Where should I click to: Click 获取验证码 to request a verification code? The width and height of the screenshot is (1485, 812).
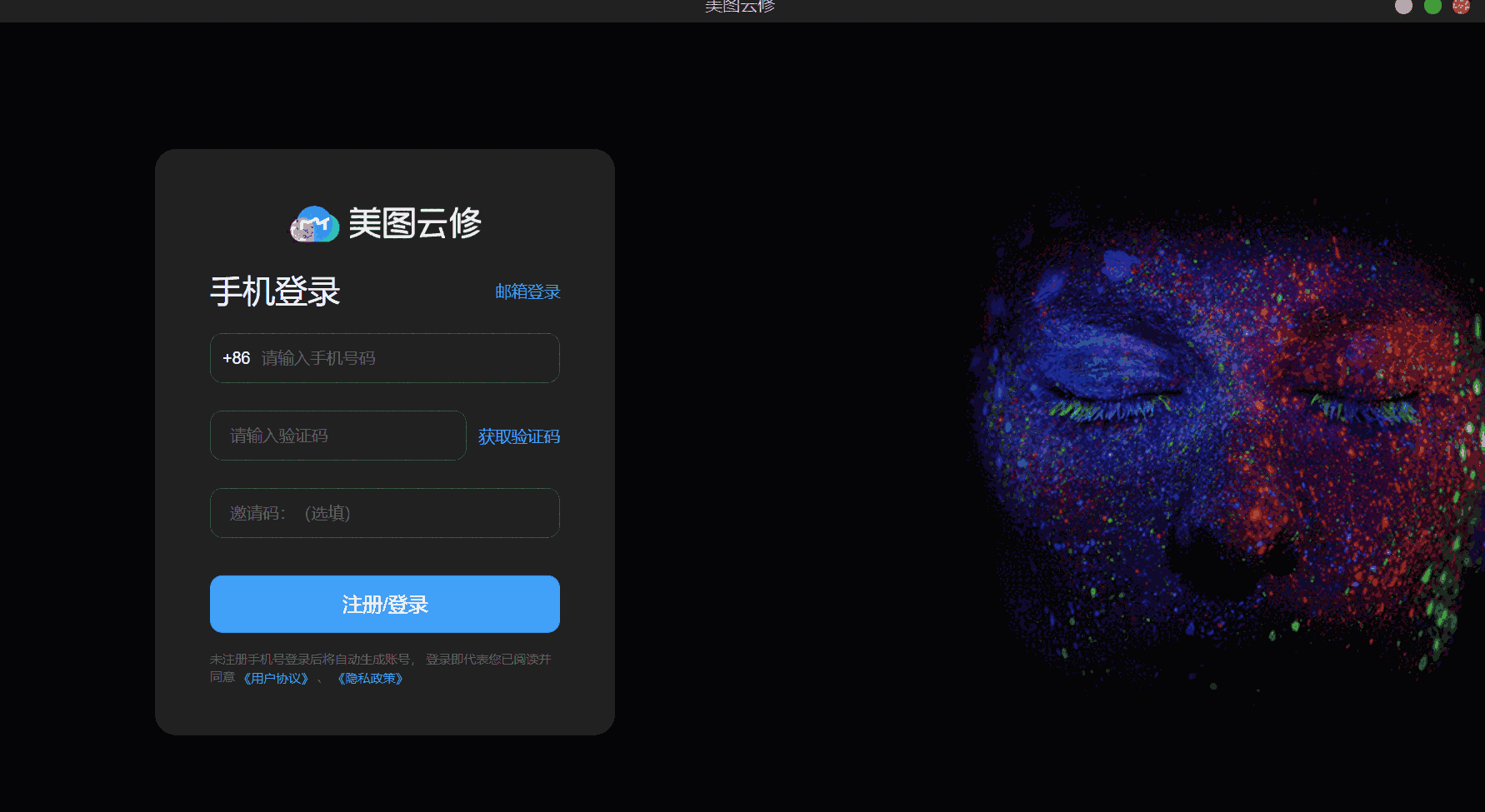pyautogui.click(x=517, y=436)
